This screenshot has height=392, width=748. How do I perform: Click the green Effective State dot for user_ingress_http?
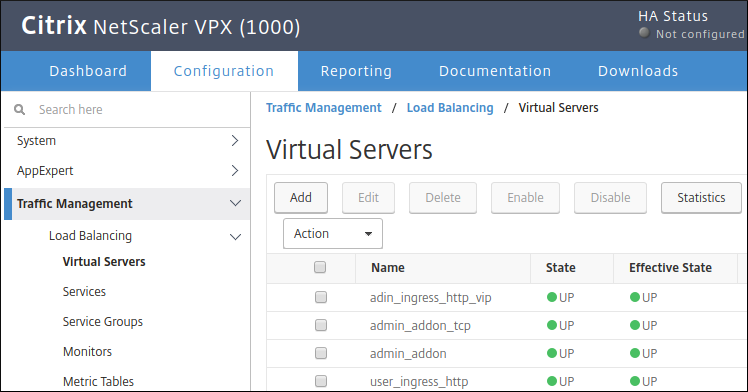tap(635, 381)
